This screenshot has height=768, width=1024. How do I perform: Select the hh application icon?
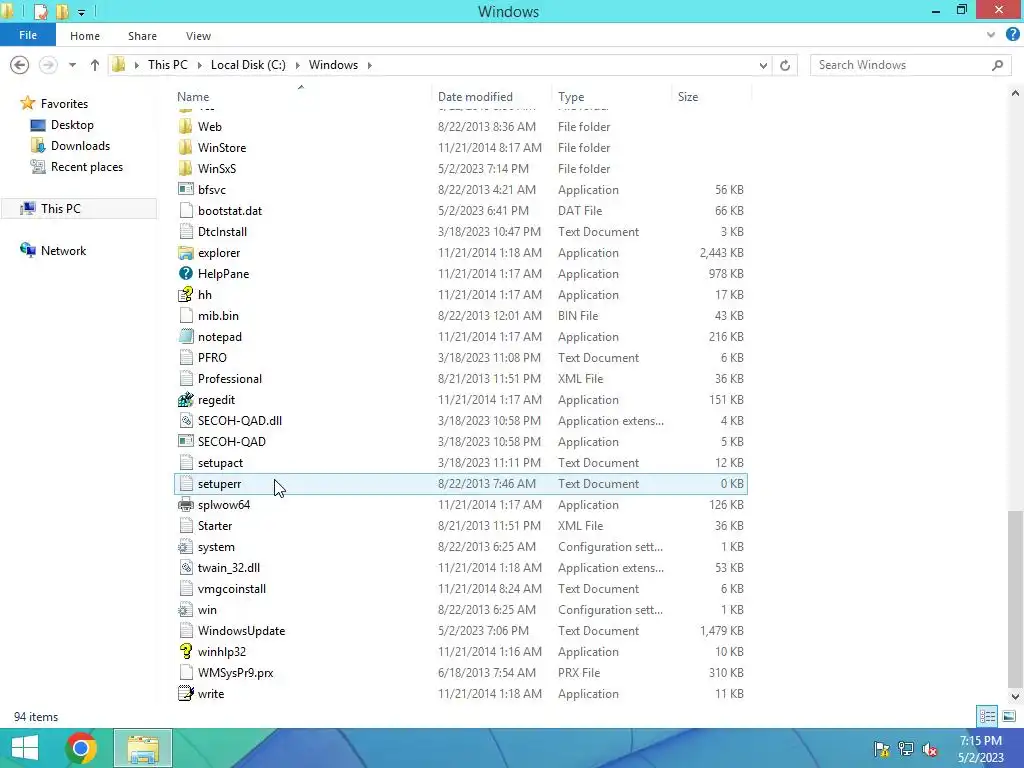(x=185, y=295)
